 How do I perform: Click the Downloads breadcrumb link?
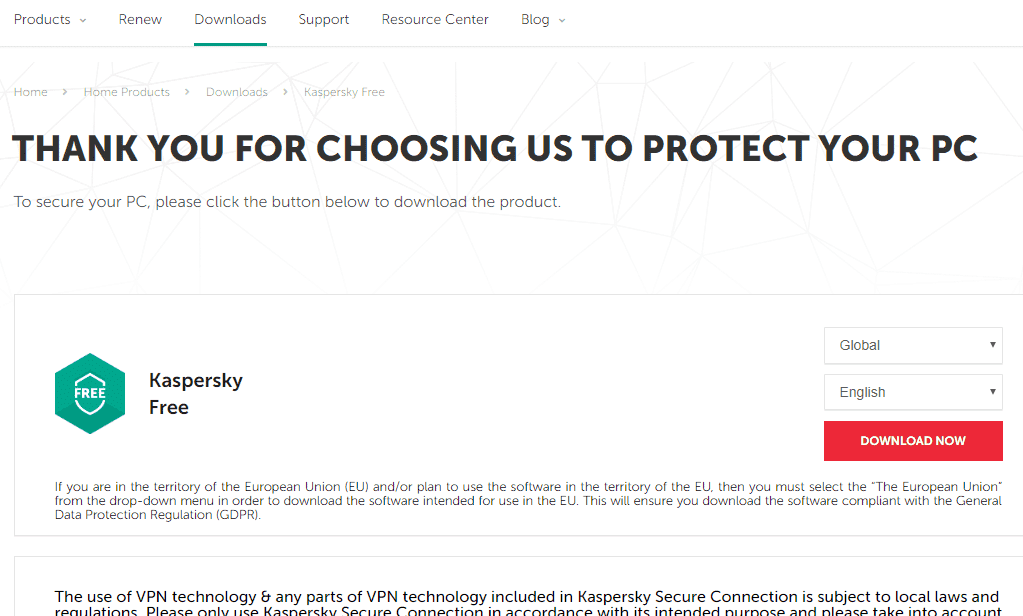click(x=236, y=91)
